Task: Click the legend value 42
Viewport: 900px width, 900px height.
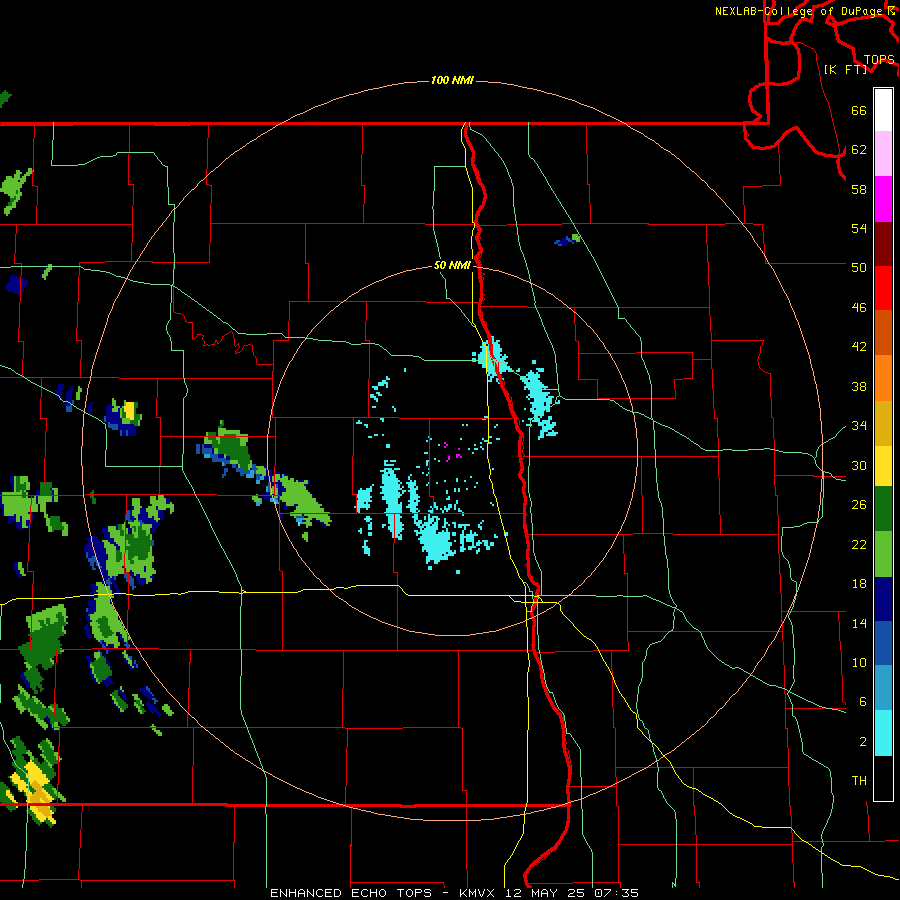Action: (859, 347)
